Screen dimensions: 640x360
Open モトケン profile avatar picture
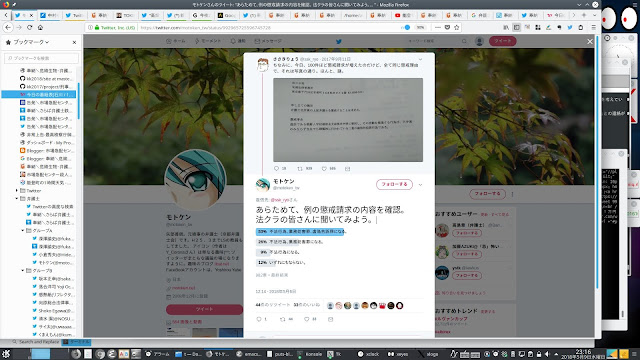click(x=195, y=180)
